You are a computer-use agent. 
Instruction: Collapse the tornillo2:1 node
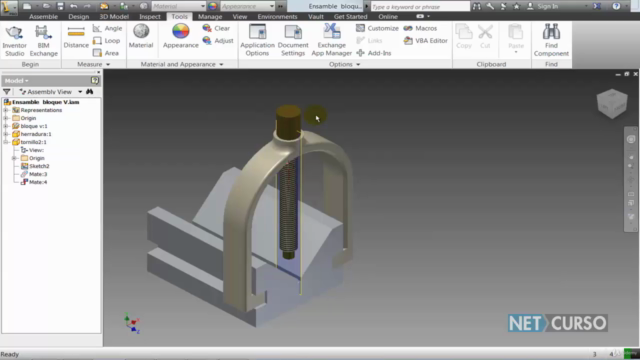pos(6,142)
